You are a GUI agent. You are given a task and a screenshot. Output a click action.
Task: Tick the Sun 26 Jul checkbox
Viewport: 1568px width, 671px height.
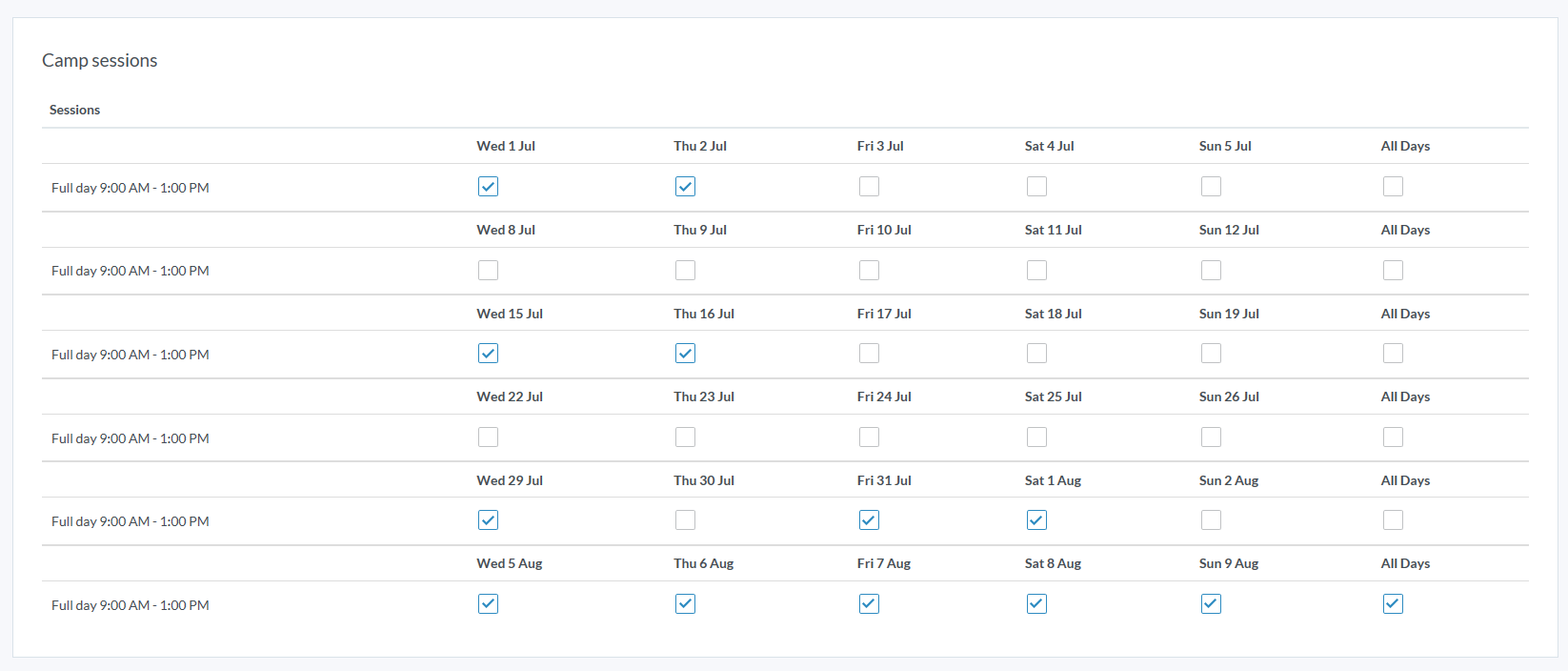(1211, 437)
